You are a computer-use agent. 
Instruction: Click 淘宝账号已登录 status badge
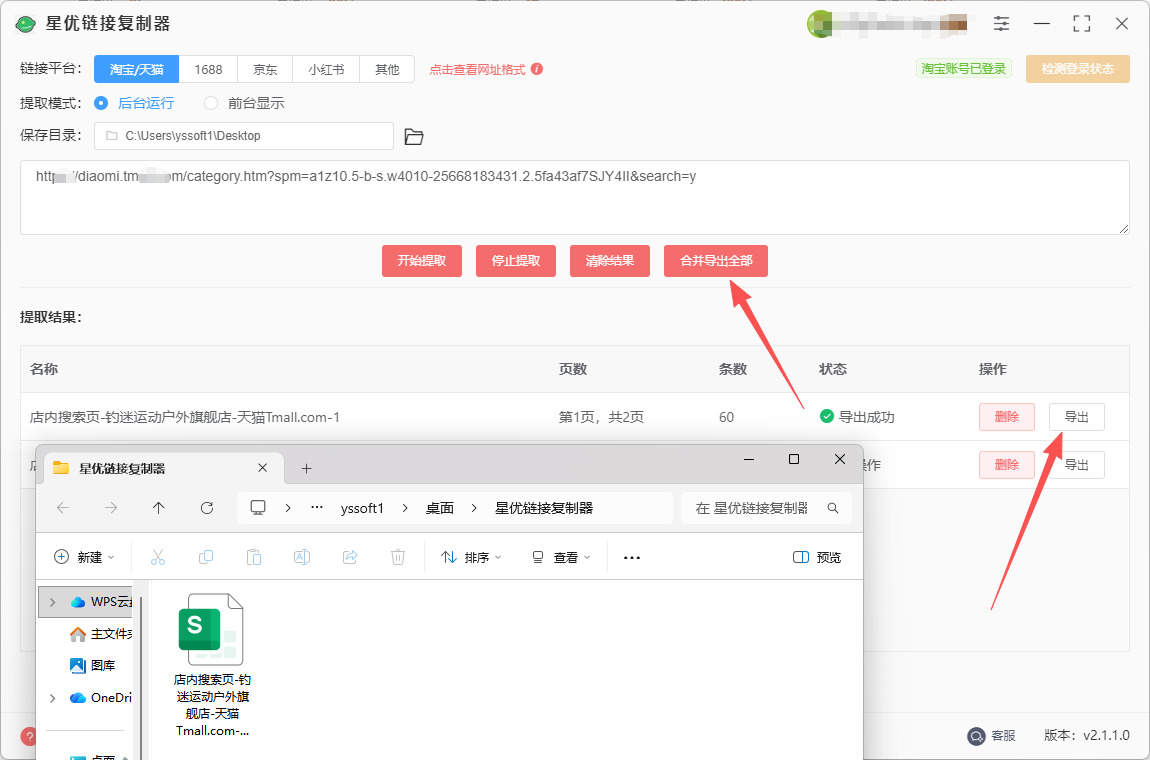[x=964, y=68]
